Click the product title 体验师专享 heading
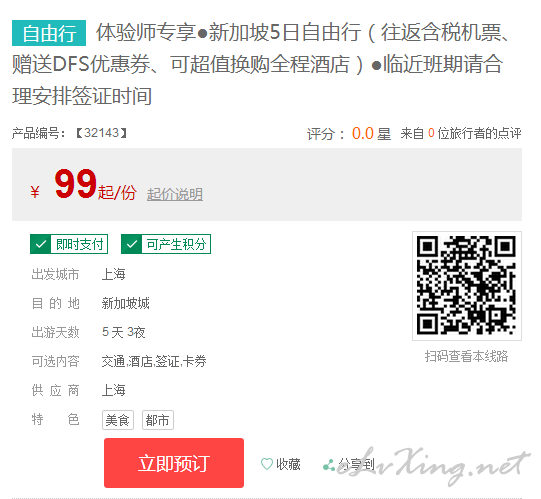Screen dimensions: 541x499 [x=261, y=64]
